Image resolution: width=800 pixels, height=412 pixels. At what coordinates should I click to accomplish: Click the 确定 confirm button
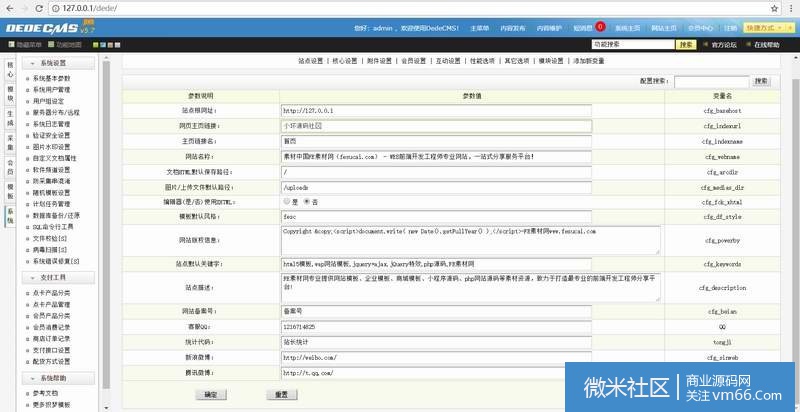coord(211,395)
